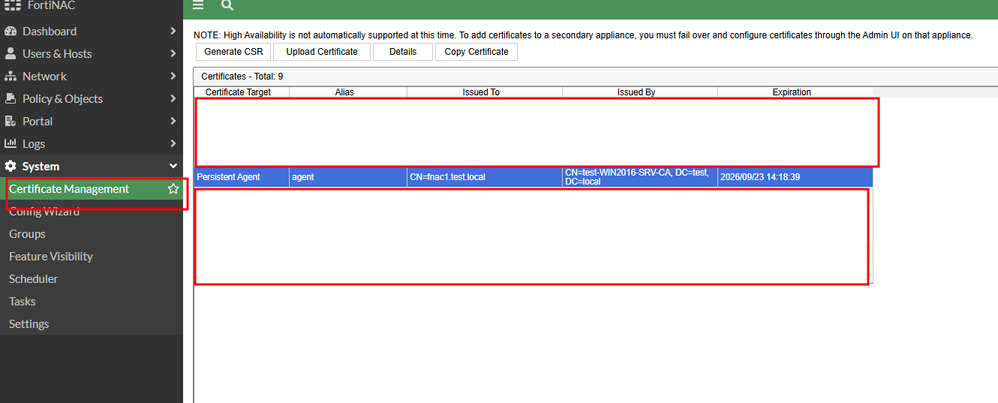Click the Policy & Objects icon
The height and width of the screenshot is (403, 998).
(x=10, y=99)
